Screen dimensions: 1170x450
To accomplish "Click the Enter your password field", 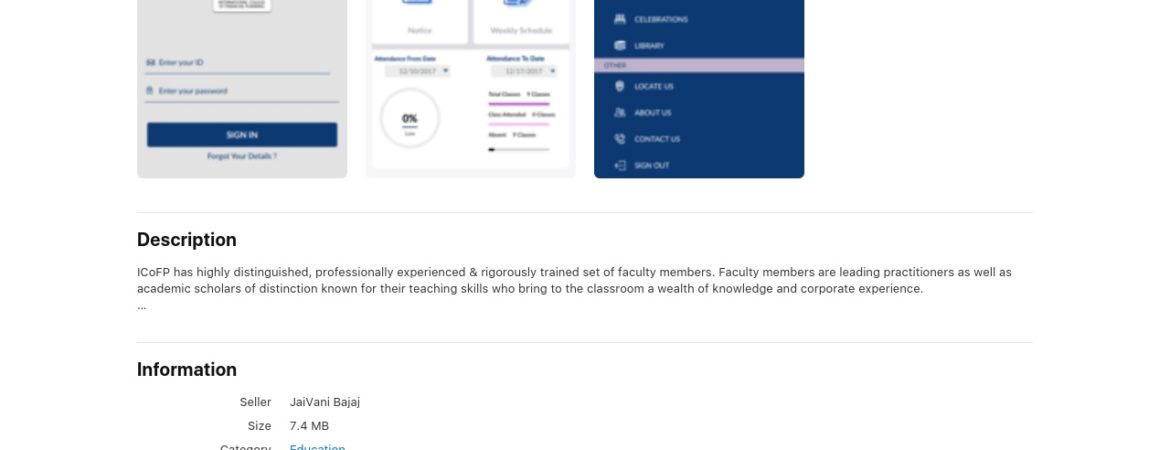I will (x=242, y=92).
